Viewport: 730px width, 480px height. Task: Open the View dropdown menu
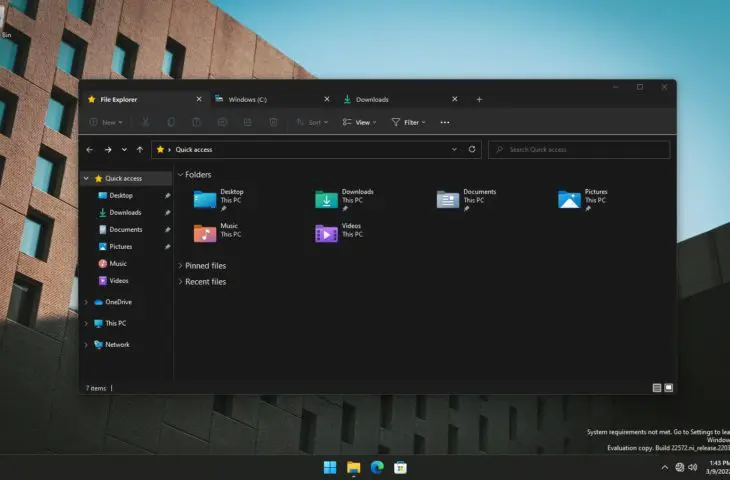pos(359,122)
